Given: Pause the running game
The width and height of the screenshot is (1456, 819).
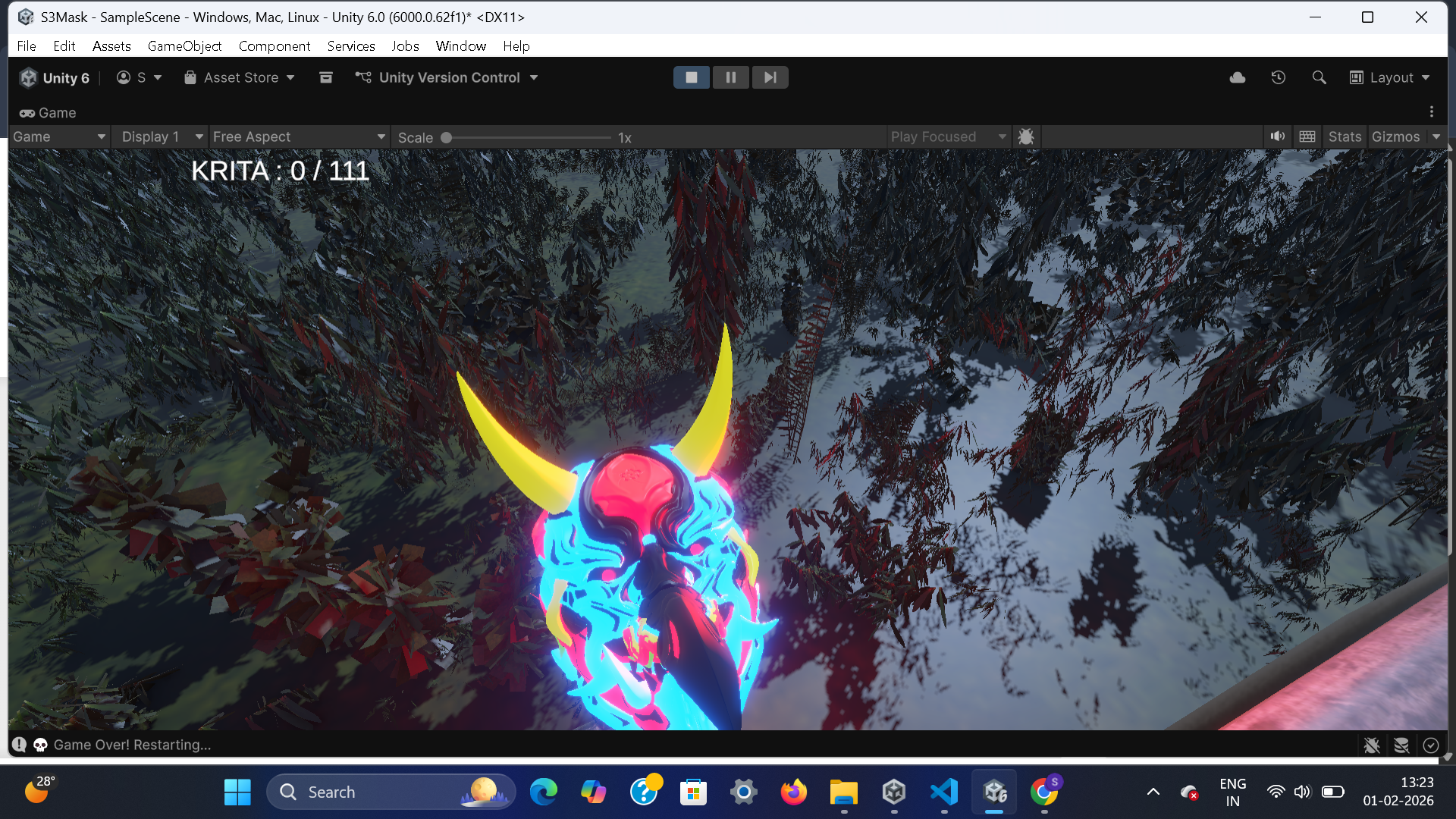Looking at the screenshot, I should [731, 77].
